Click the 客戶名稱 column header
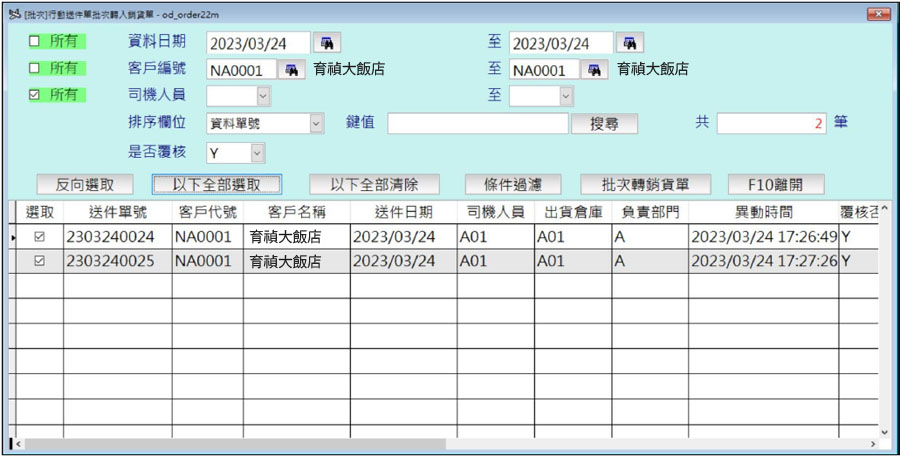 coord(297,212)
